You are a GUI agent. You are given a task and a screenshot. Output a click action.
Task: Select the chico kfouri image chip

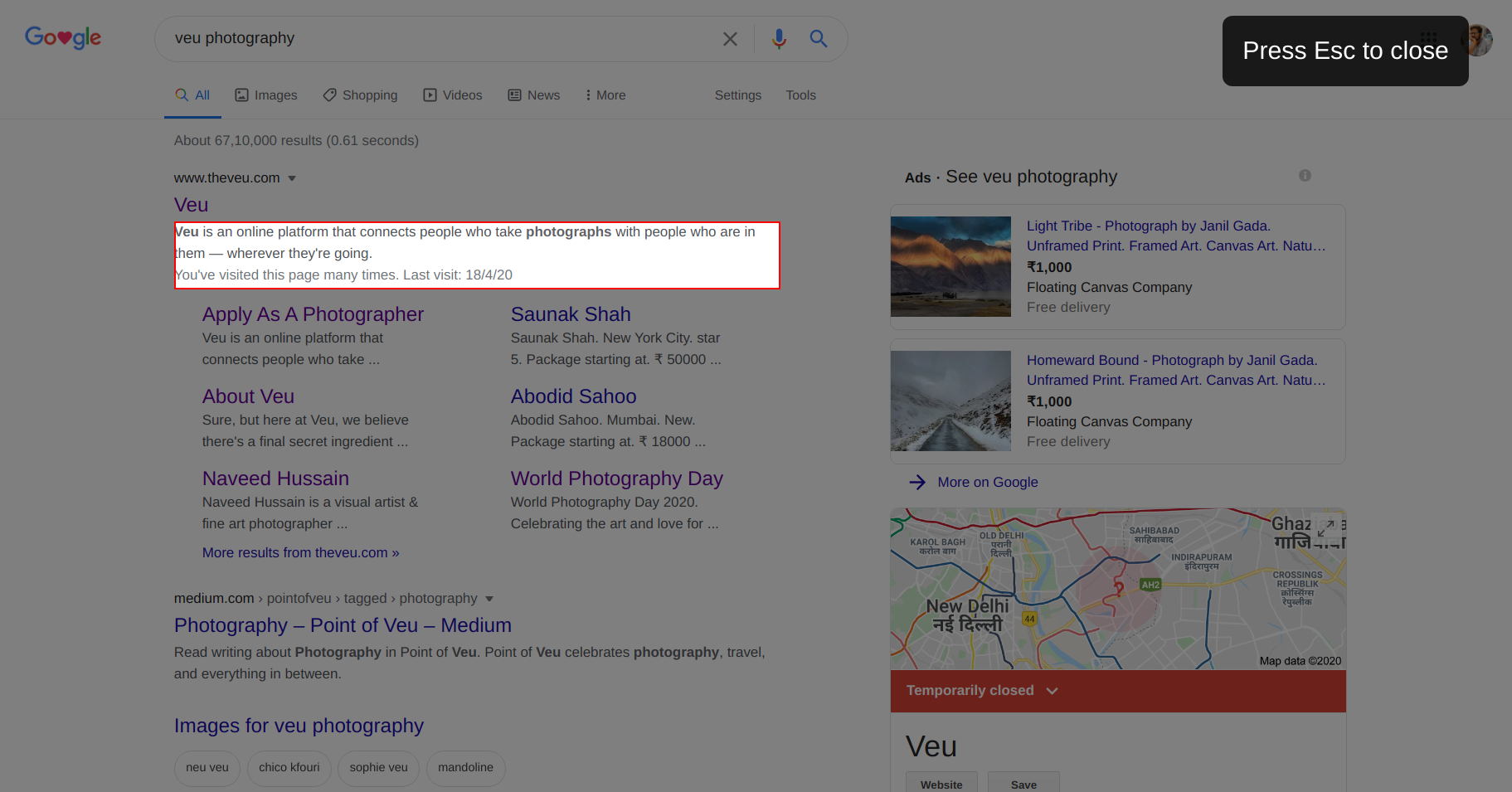click(x=289, y=768)
